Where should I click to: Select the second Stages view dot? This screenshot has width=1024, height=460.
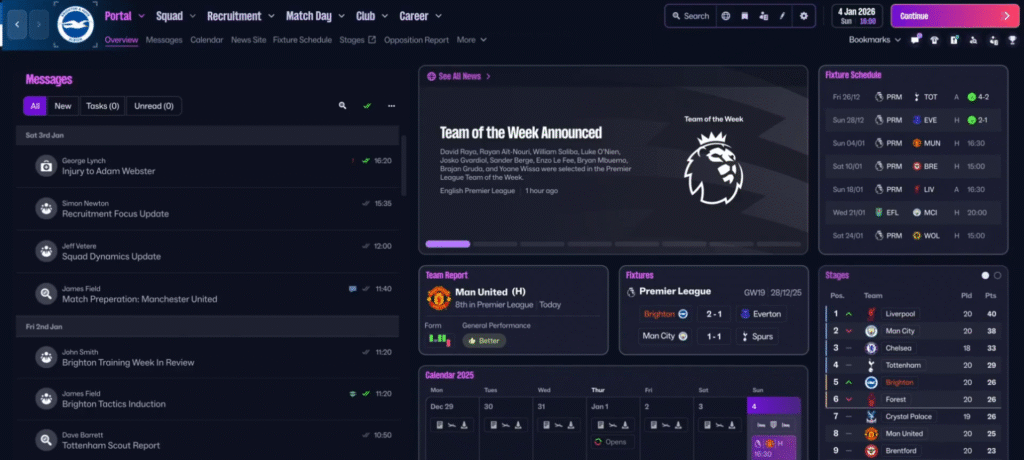click(x=997, y=276)
